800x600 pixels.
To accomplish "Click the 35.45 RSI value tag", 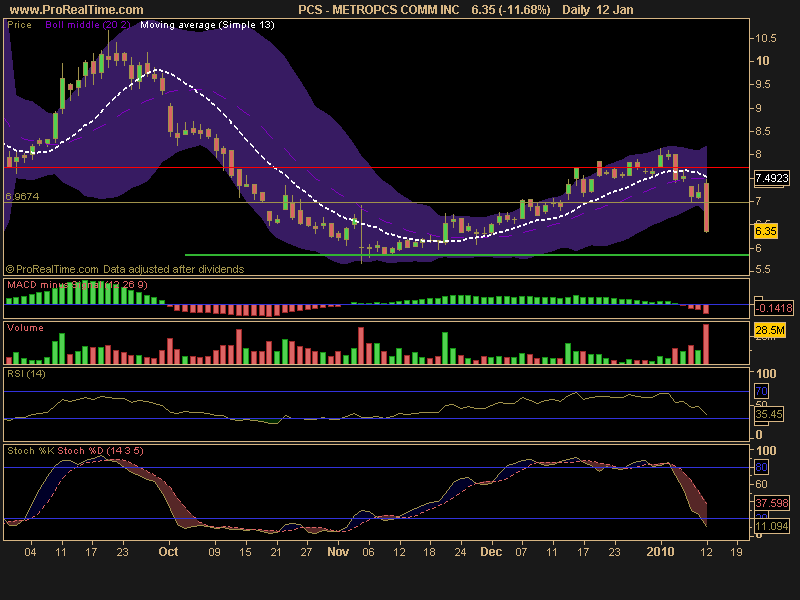I will [x=768, y=414].
